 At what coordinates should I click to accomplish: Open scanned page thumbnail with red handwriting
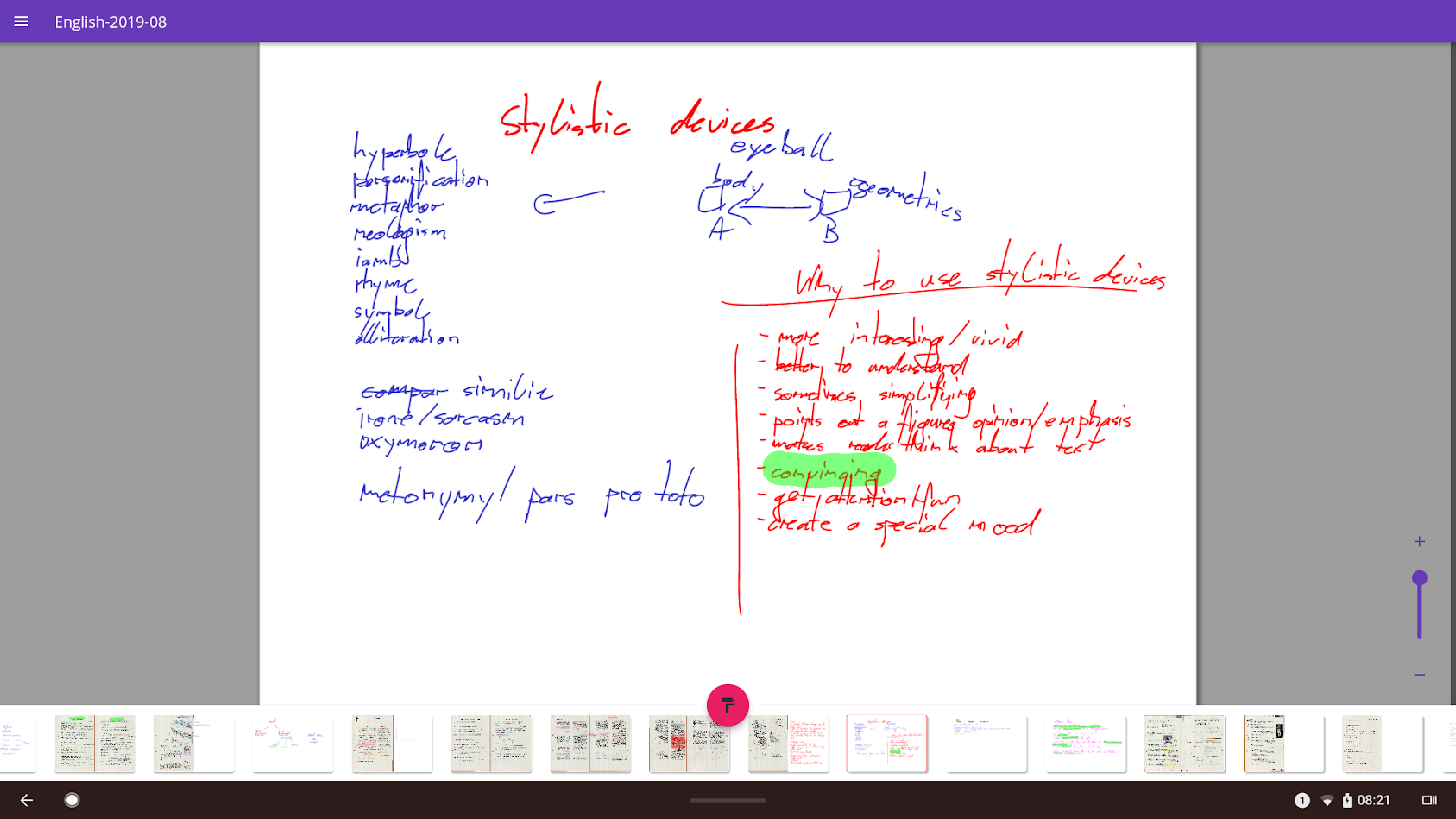click(x=788, y=743)
